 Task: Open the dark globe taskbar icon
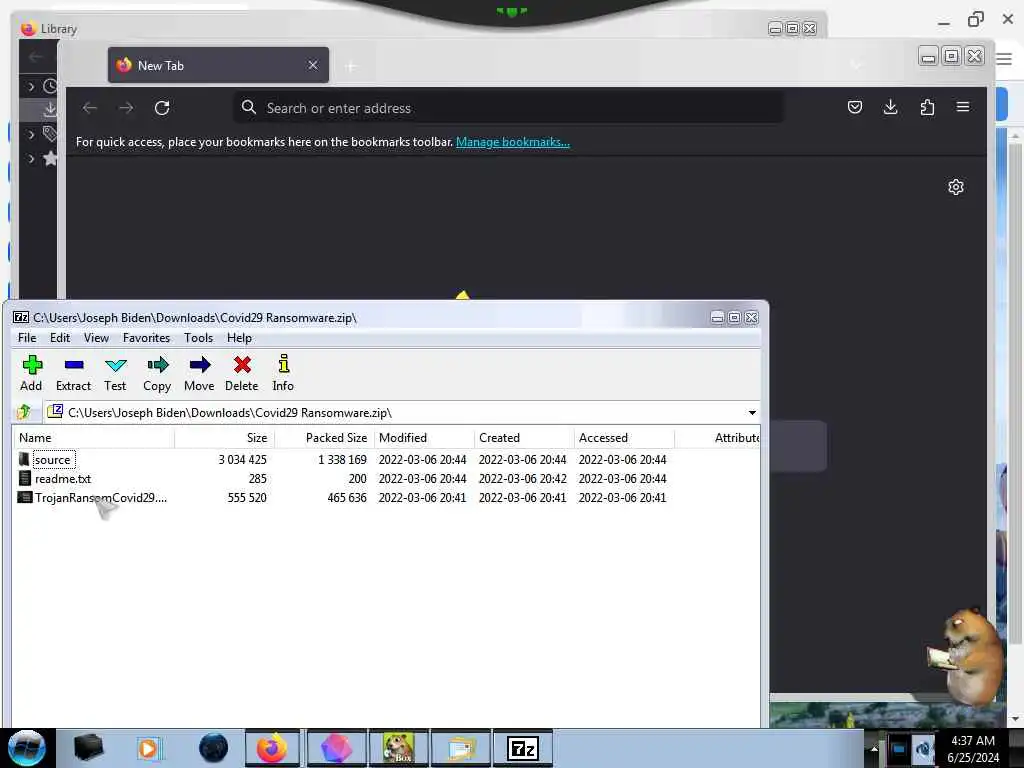click(x=213, y=748)
